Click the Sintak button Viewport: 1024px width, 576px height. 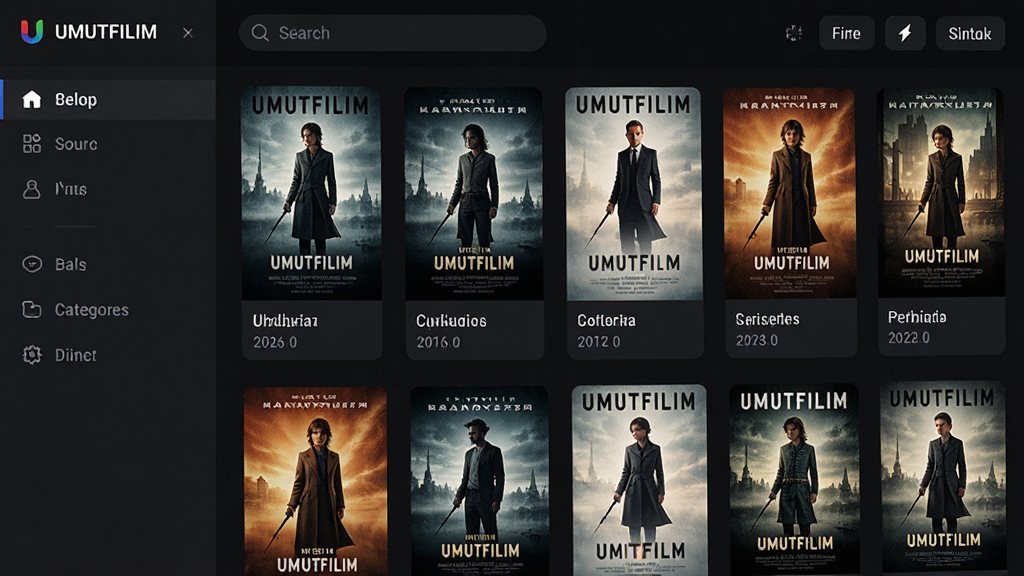click(970, 33)
